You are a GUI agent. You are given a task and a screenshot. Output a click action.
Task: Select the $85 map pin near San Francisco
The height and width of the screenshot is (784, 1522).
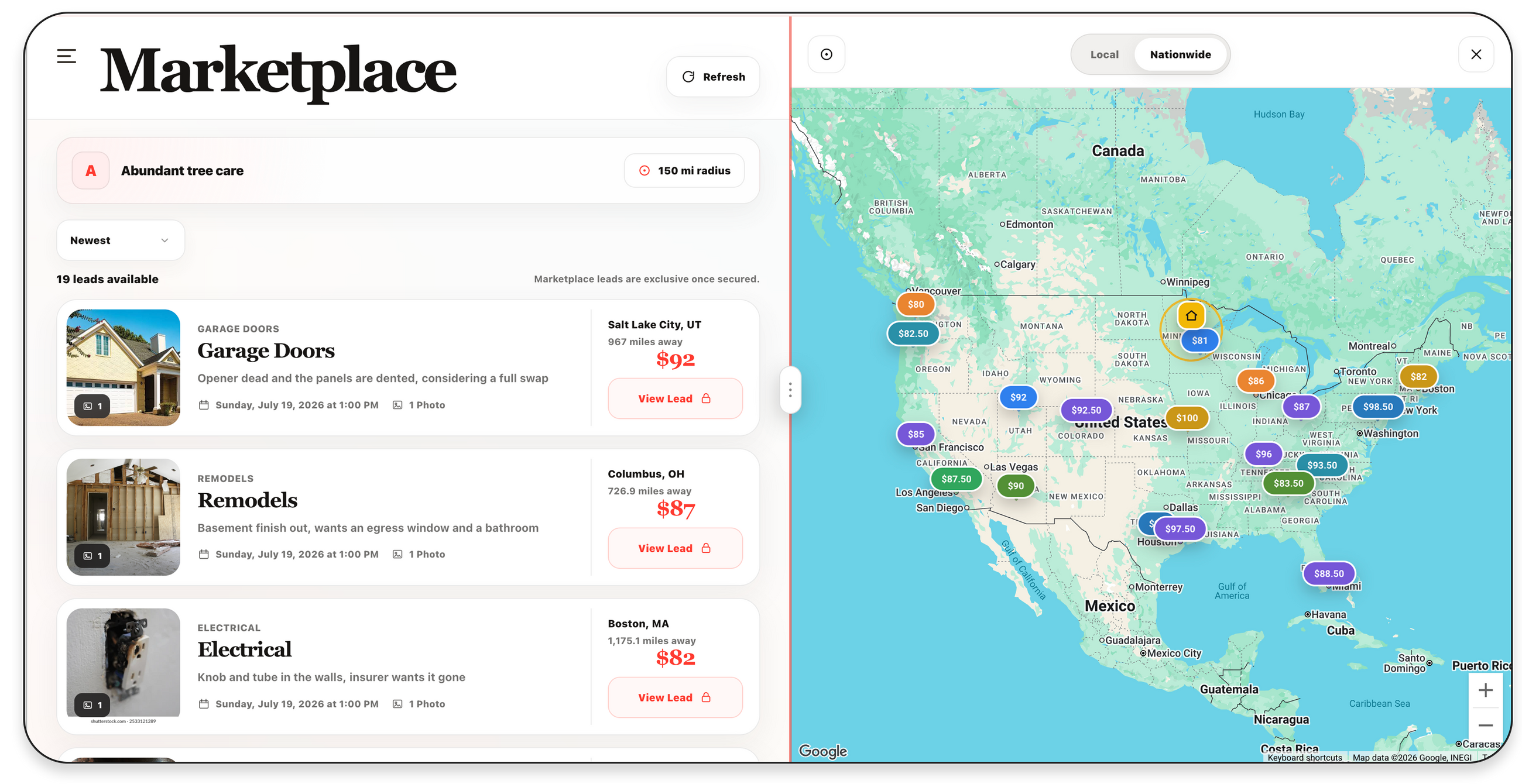click(x=915, y=435)
